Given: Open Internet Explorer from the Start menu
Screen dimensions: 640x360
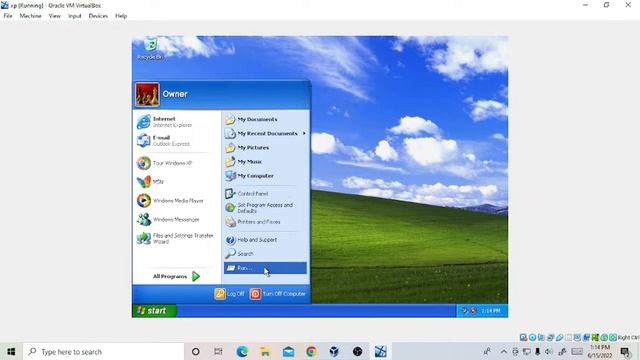Looking at the screenshot, I should 176,122.
